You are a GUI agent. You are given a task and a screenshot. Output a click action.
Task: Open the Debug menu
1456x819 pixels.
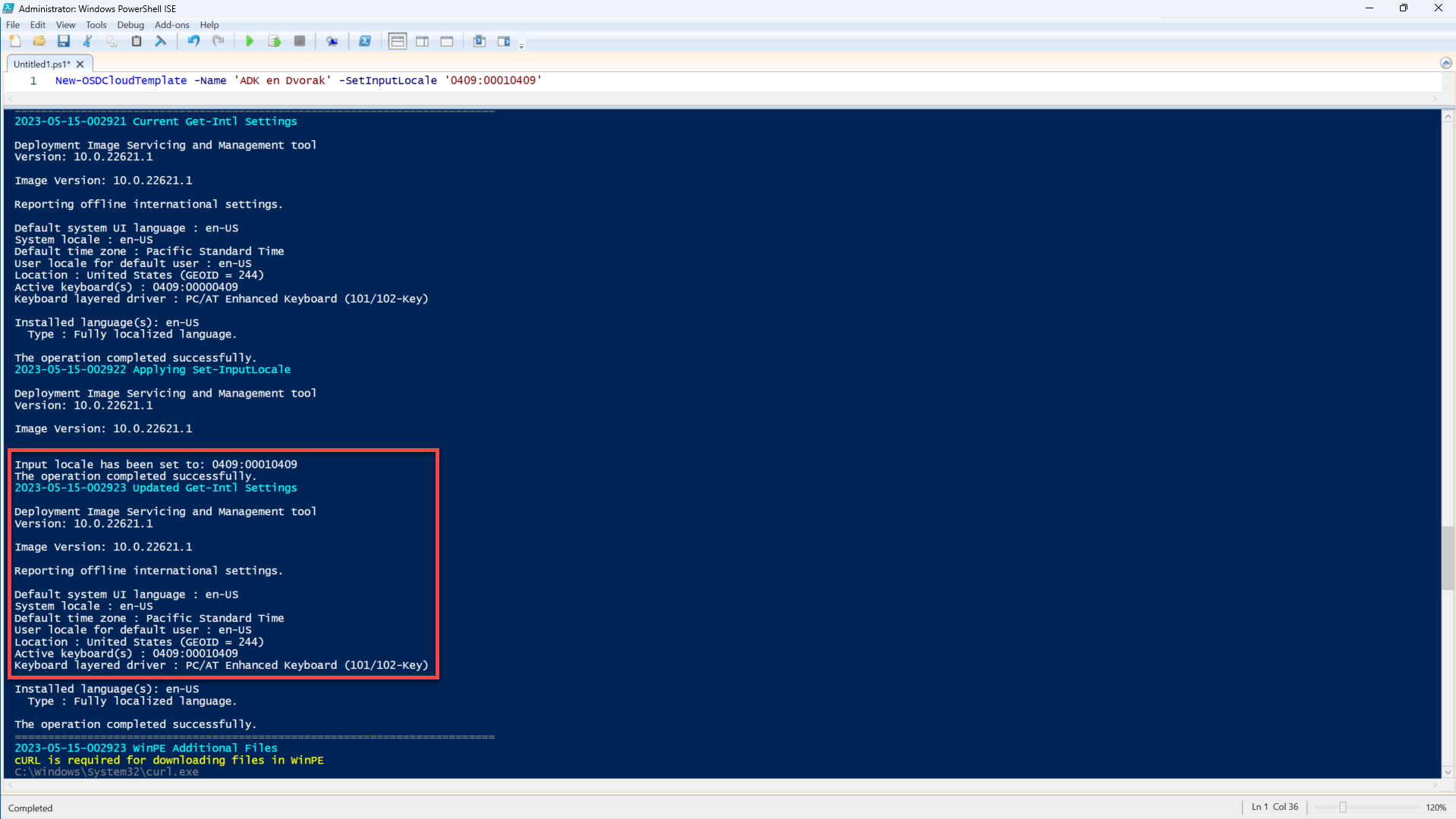130,25
